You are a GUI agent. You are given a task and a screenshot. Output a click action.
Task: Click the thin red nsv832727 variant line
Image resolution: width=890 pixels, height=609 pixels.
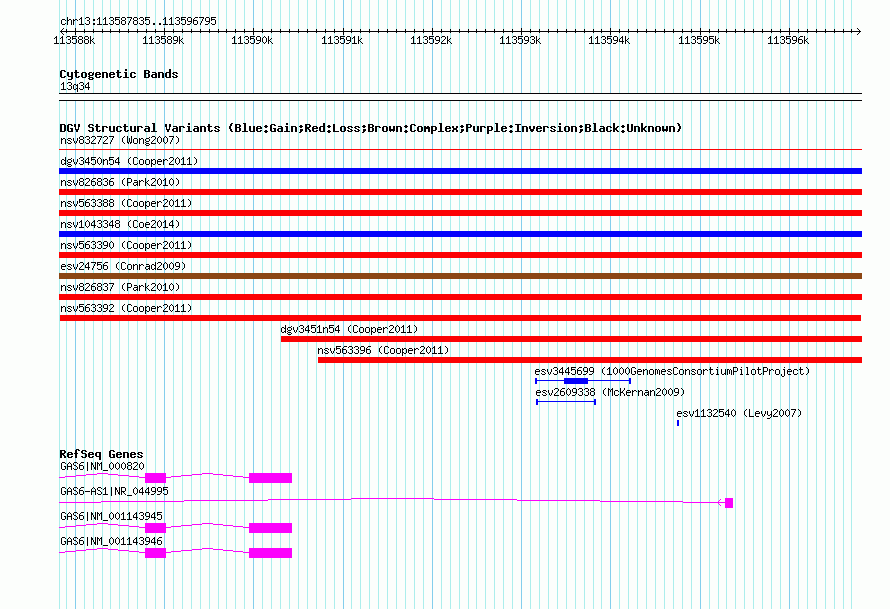coord(460,150)
